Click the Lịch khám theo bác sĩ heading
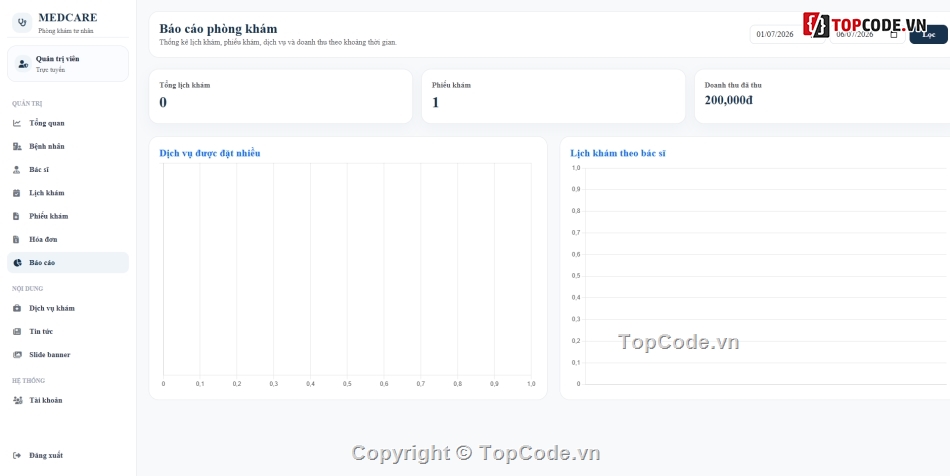 point(617,153)
